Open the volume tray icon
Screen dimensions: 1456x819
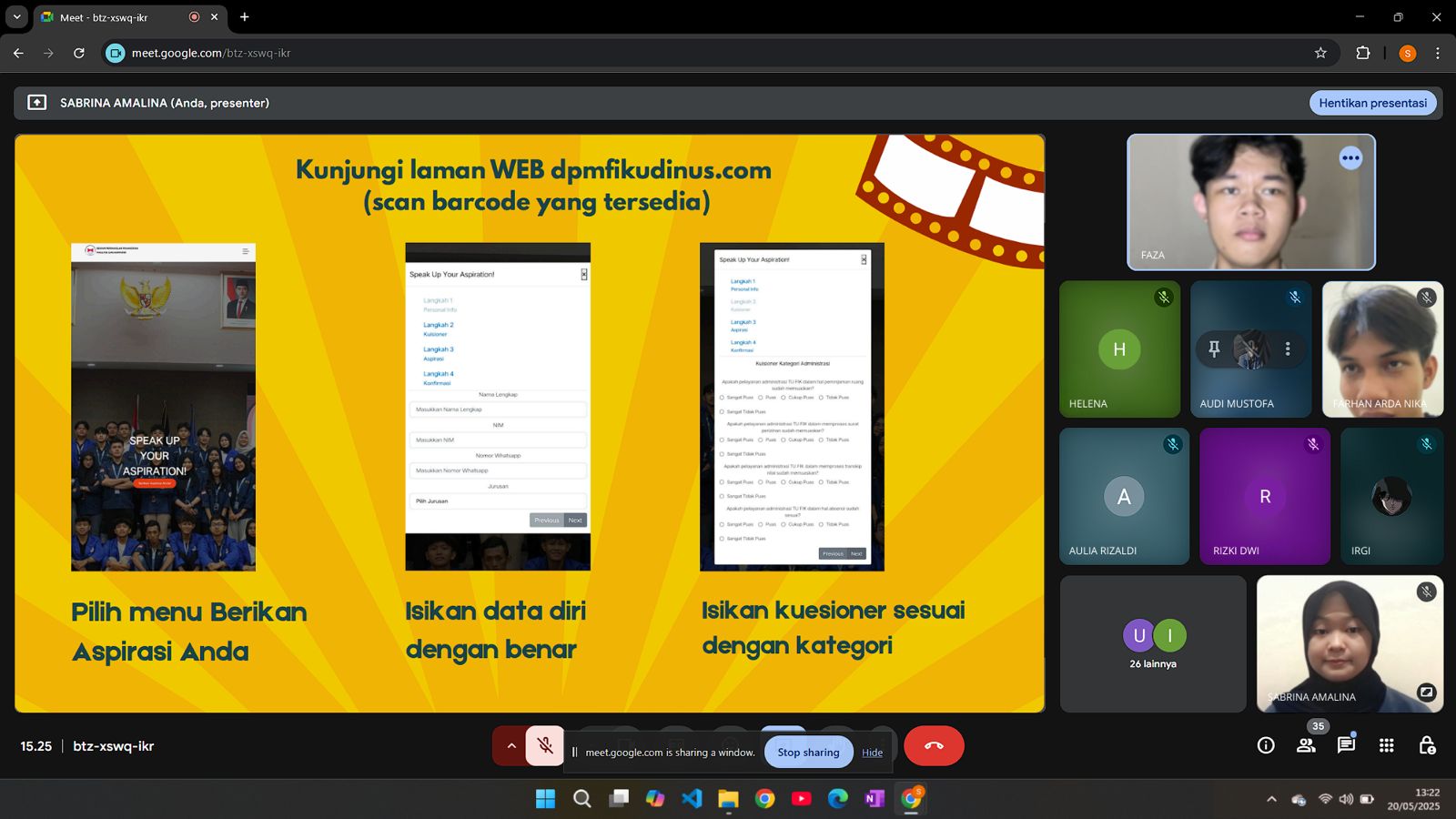click(1346, 800)
